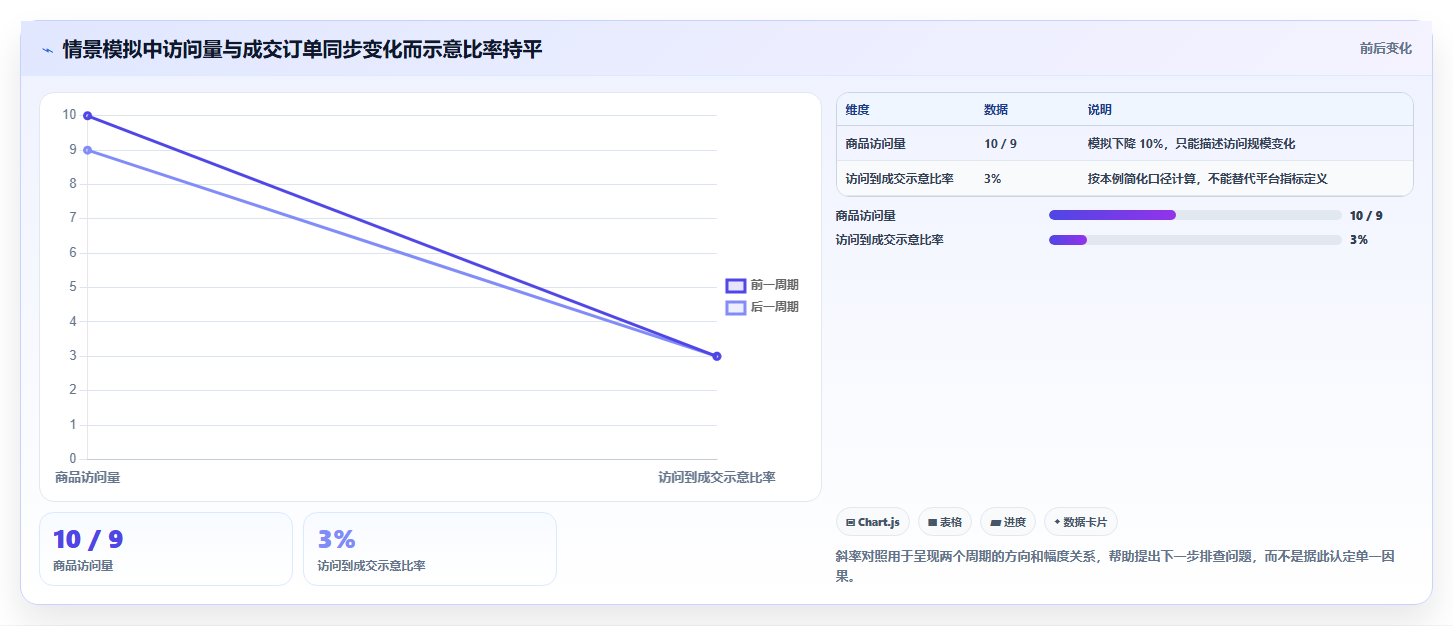1453x626 pixels.
Task: Select the 10 / 9 metric card
Action: [166, 549]
